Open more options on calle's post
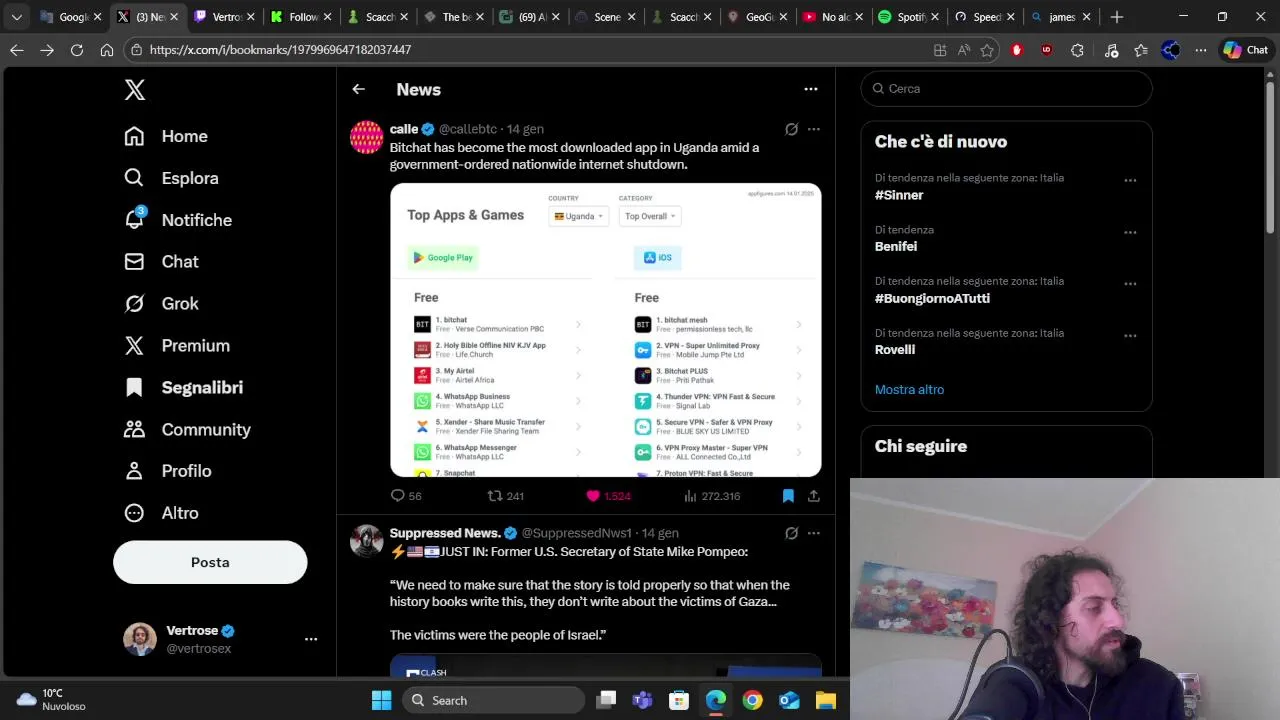 pyautogui.click(x=814, y=129)
